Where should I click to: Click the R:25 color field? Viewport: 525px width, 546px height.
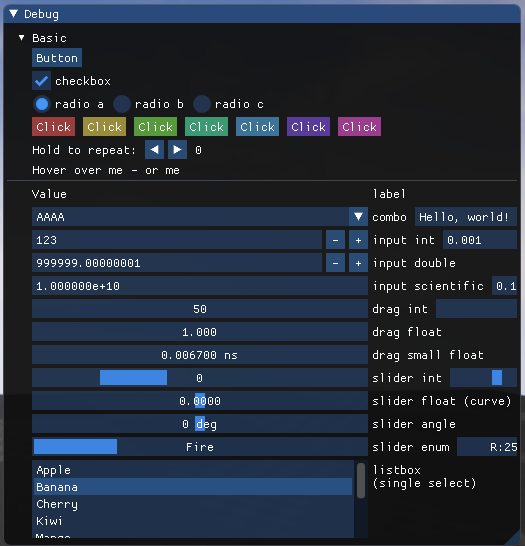click(487, 447)
